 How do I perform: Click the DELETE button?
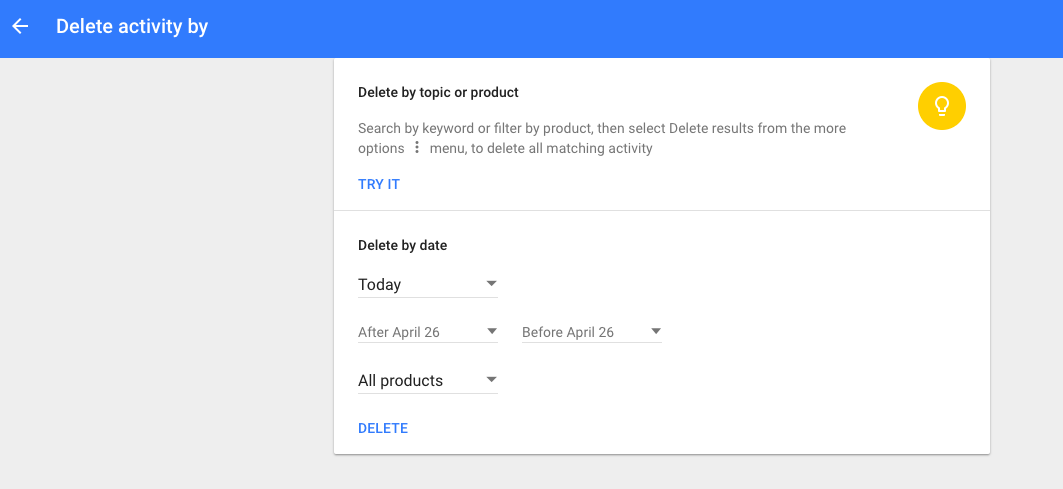pos(383,429)
